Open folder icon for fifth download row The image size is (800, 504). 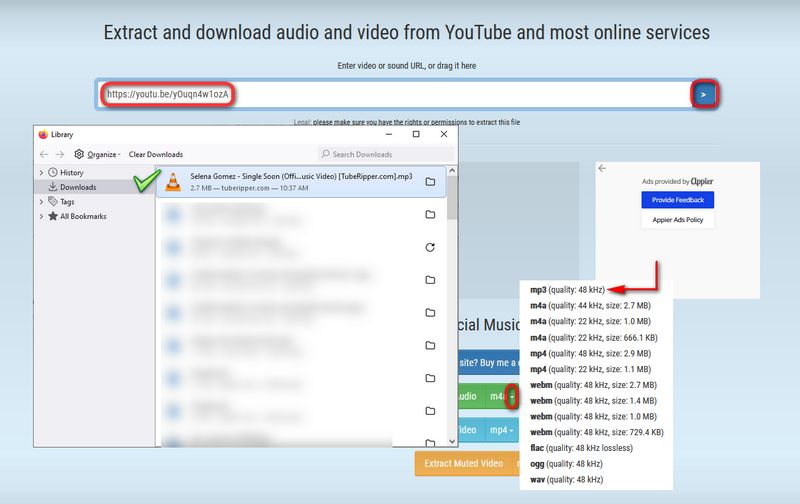click(x=430, y=312)
